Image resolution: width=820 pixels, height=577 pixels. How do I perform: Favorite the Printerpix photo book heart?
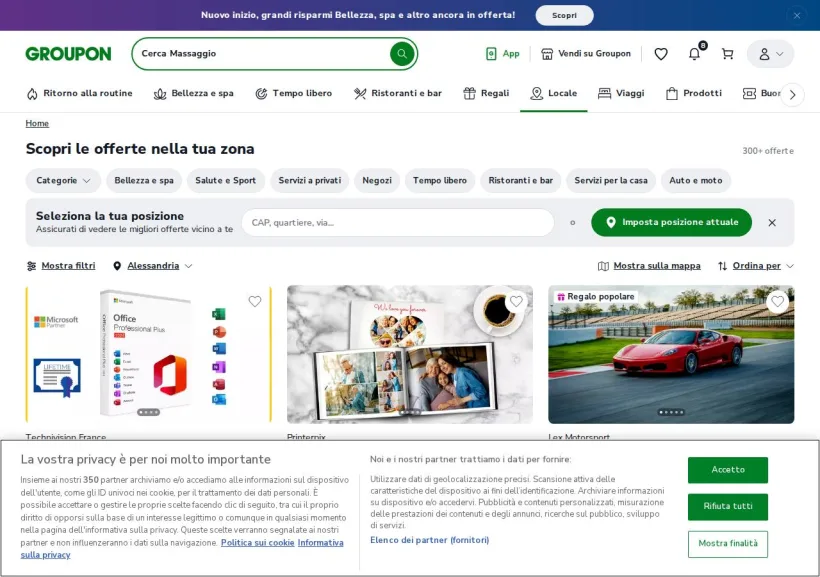tap(516, 301)
